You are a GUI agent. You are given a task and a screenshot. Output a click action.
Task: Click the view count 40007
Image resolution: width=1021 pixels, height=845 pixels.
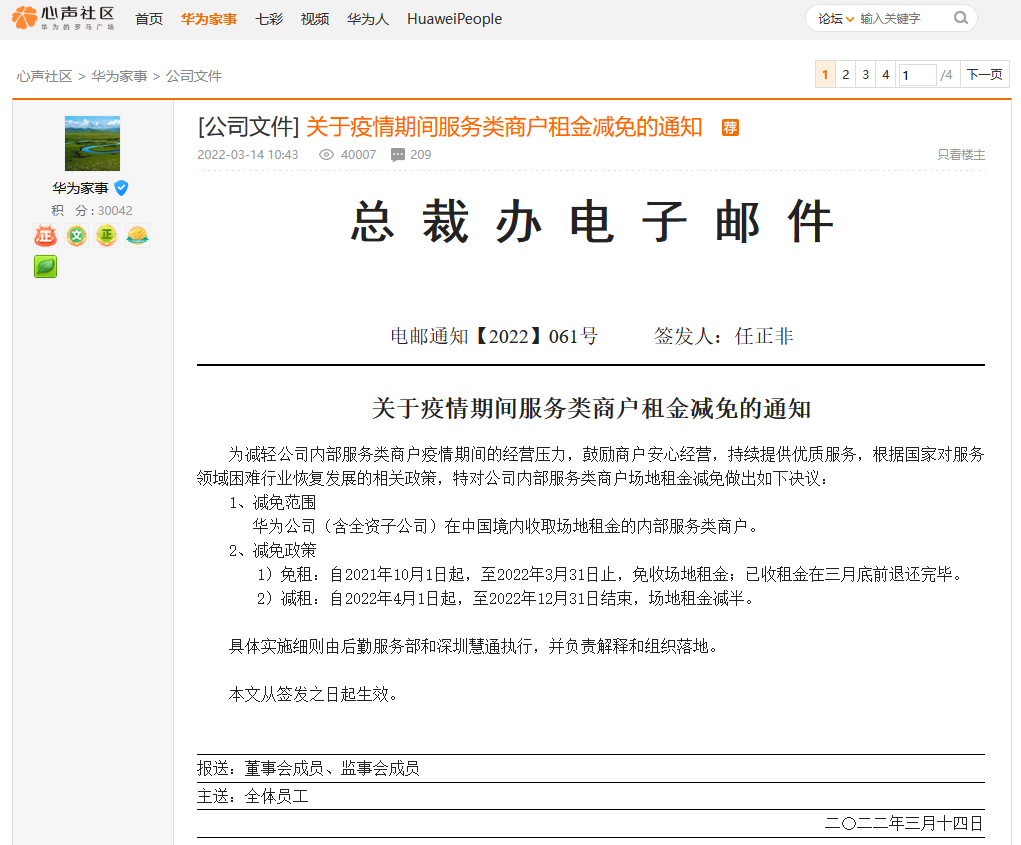358,155
